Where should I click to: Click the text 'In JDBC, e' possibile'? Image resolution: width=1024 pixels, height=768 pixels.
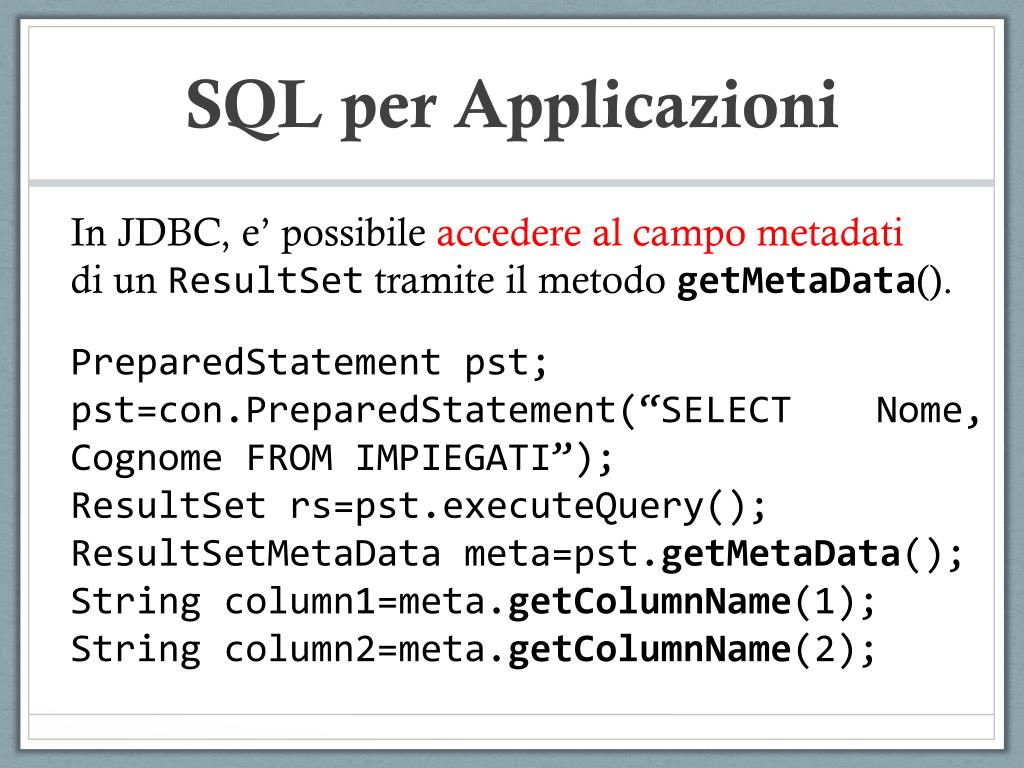tap(248, 232)
